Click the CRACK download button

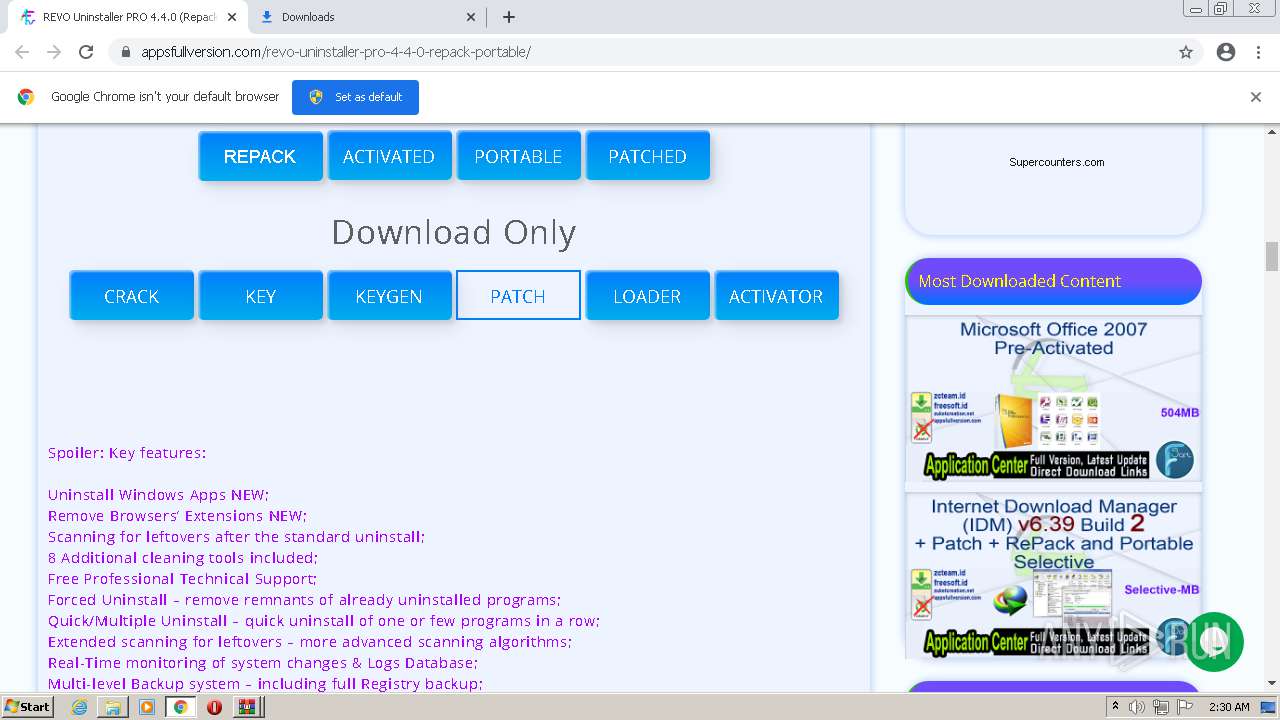132,296
